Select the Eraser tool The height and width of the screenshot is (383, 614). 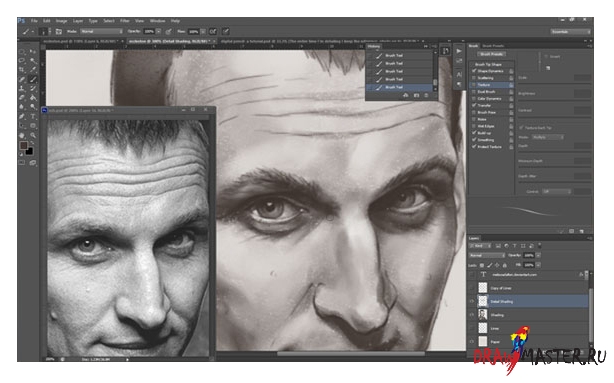click(22, 98)
